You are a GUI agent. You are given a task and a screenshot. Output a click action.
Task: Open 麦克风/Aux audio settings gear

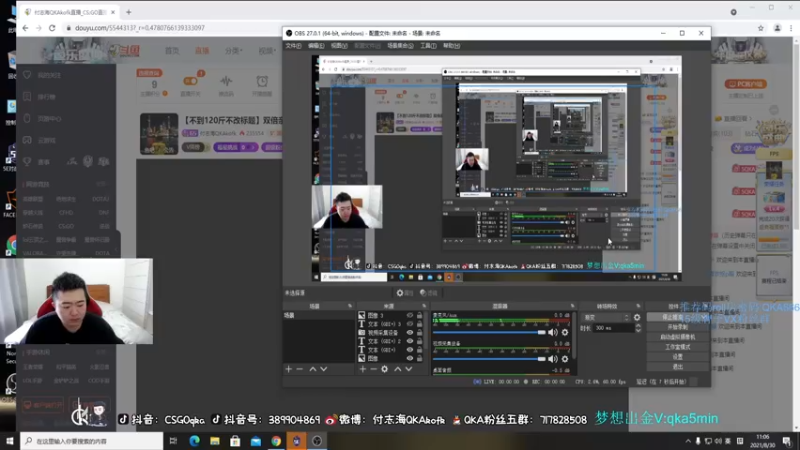[x=565, y=332]
